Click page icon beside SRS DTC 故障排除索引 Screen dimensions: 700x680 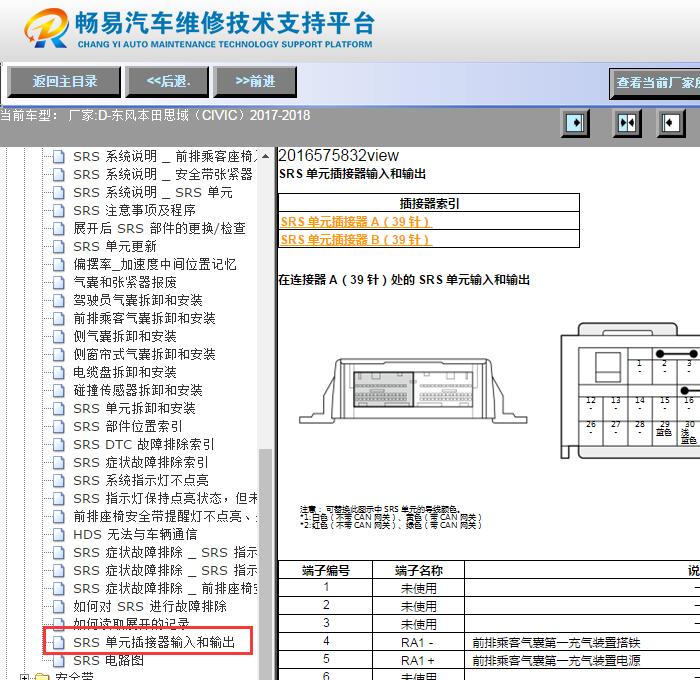click(58, 444)
